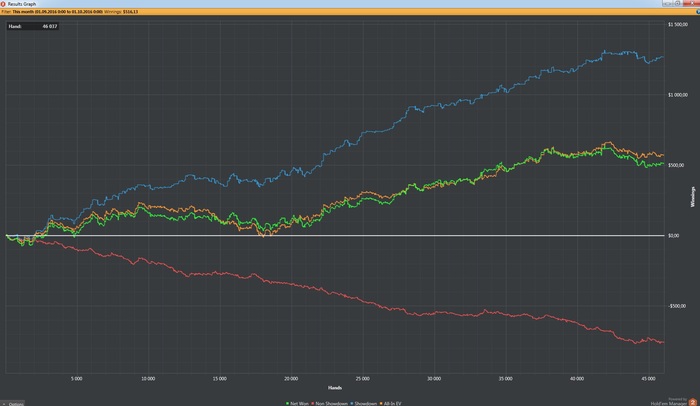Click the $1 000,00 axis label
This screenshot has width=700, height=406.
[678, 95]
